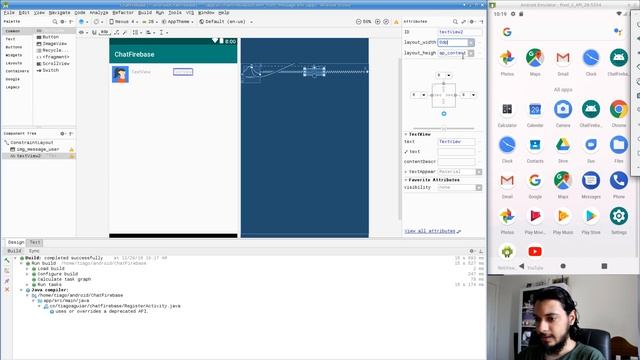Collapse the TextView attributes section
The image size is (640, 360).
[x=406, y=134]
